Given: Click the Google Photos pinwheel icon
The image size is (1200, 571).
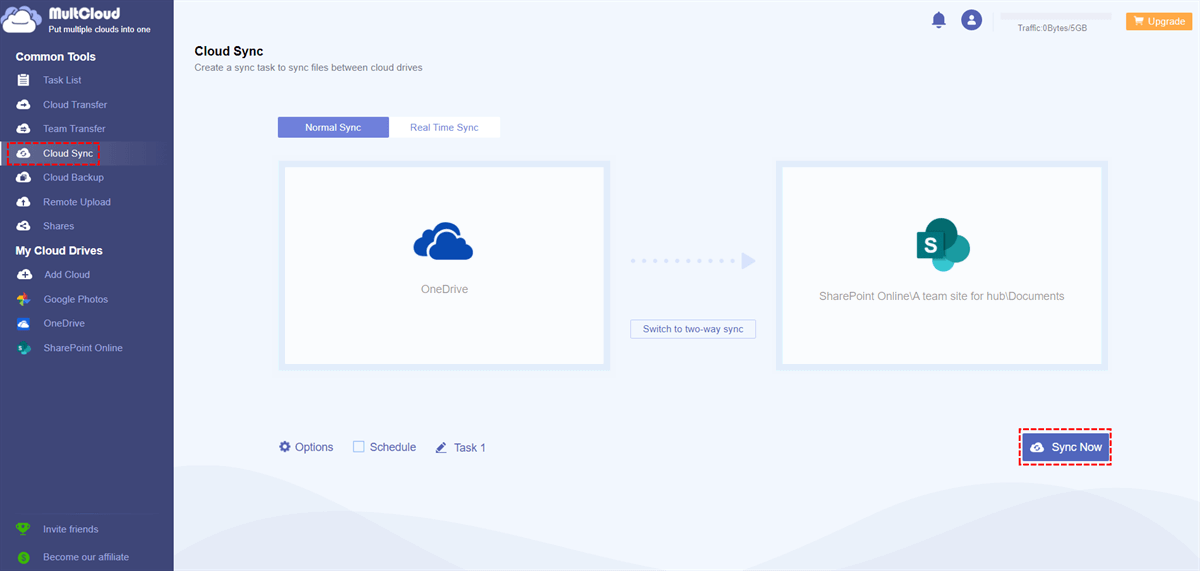Looking at the screenshot, I should 23,299.
